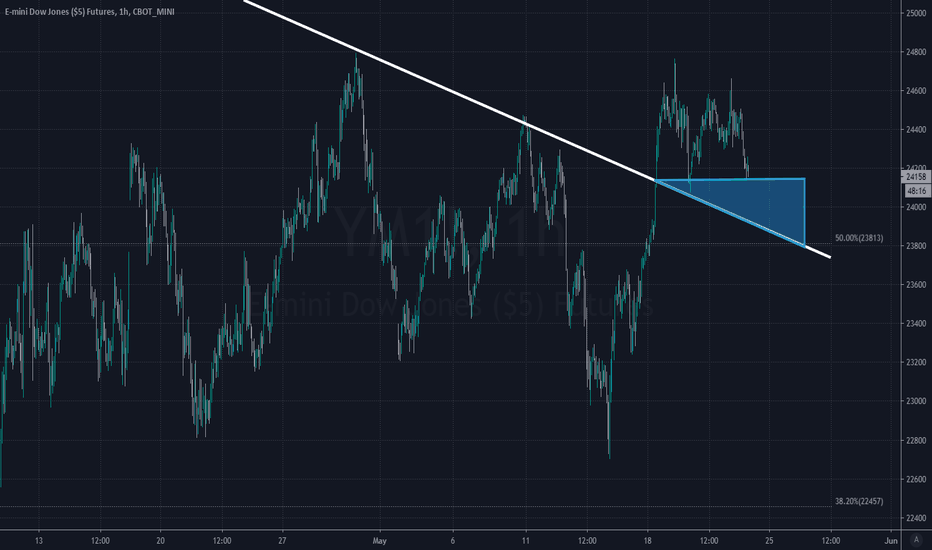Click the 12:00 label between 18 and 25
Image resolution: width=932 pixels, height=550 pixels.
pyautogui.click(x=709, y=540)
